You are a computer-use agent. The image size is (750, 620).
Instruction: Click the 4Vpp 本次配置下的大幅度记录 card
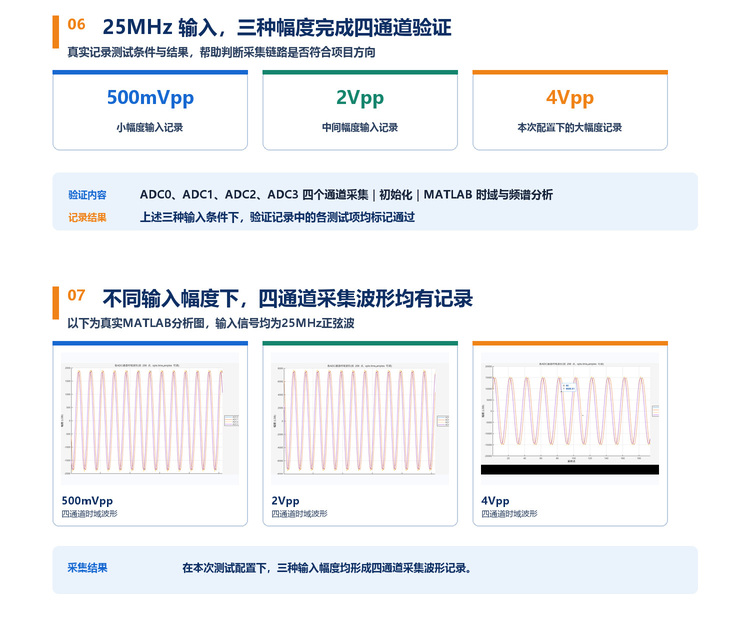(570, 111)
